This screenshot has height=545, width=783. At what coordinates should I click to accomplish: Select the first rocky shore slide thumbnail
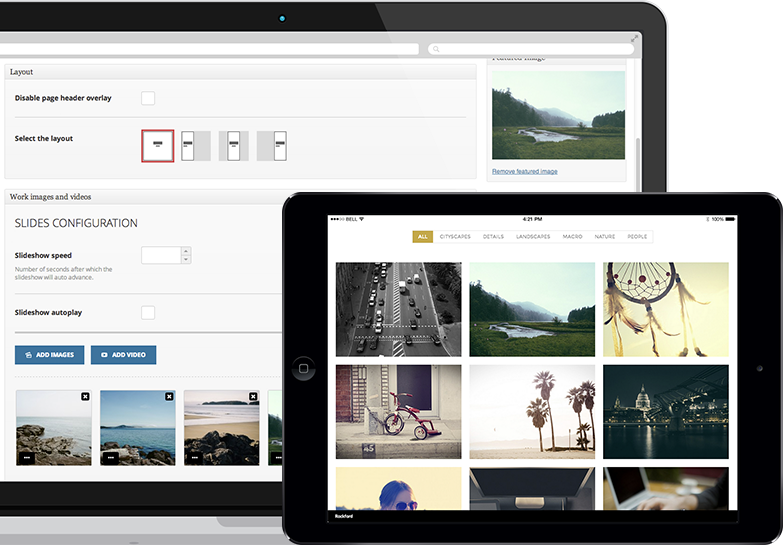tap(54, 428)
